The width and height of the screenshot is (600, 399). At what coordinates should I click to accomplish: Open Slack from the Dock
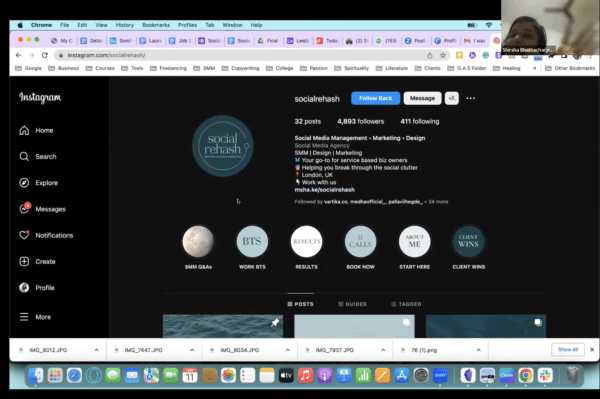545,376
